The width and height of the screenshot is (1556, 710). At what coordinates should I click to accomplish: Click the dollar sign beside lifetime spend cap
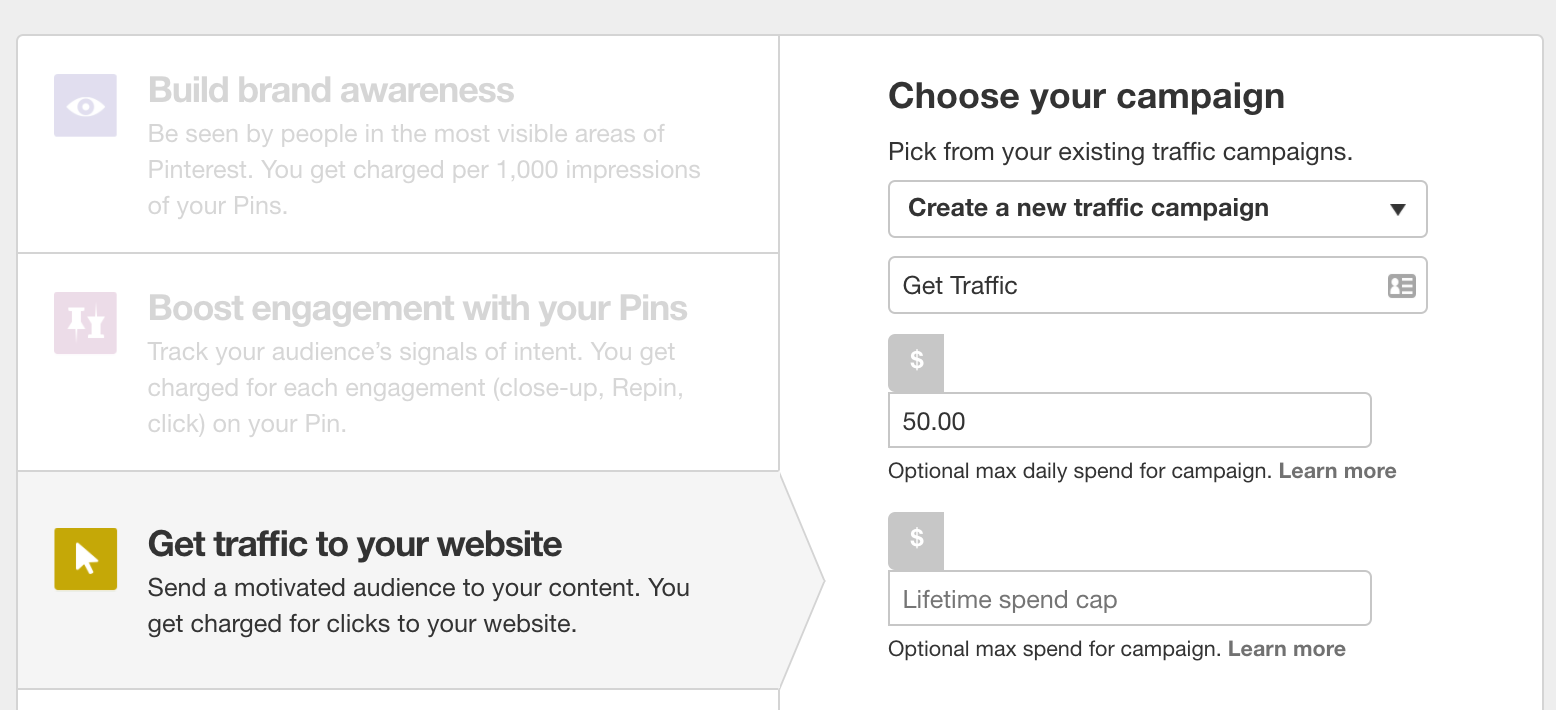point(915,541)
